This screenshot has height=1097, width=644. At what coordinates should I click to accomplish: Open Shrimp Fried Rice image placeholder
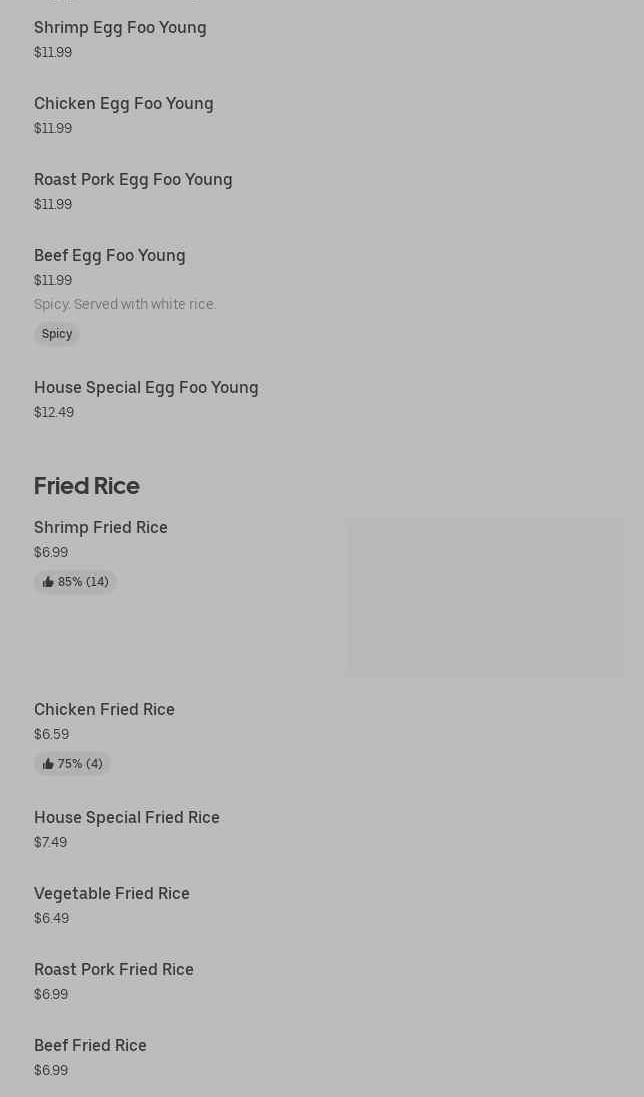485,596
